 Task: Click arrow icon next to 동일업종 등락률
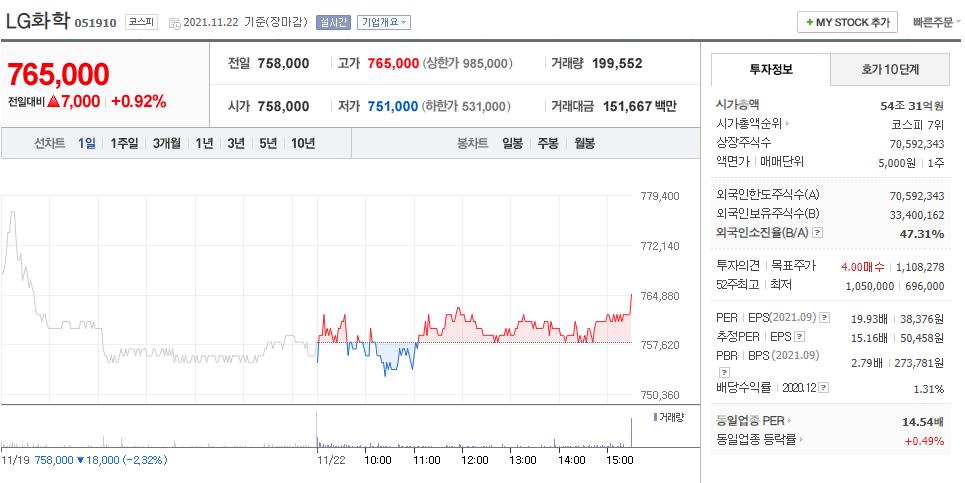(x=801, y=439)
